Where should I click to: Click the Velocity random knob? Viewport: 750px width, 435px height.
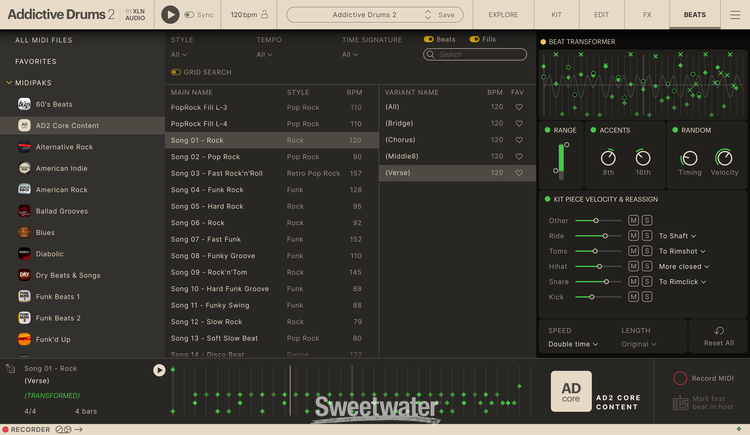click(724, 157)
